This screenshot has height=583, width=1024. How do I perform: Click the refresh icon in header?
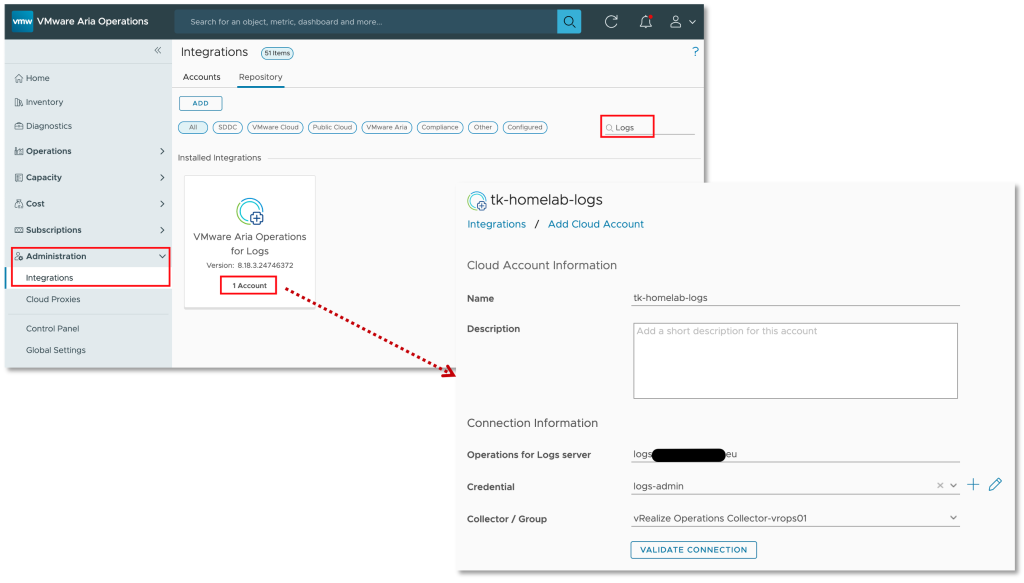click(x=611, y=22)
